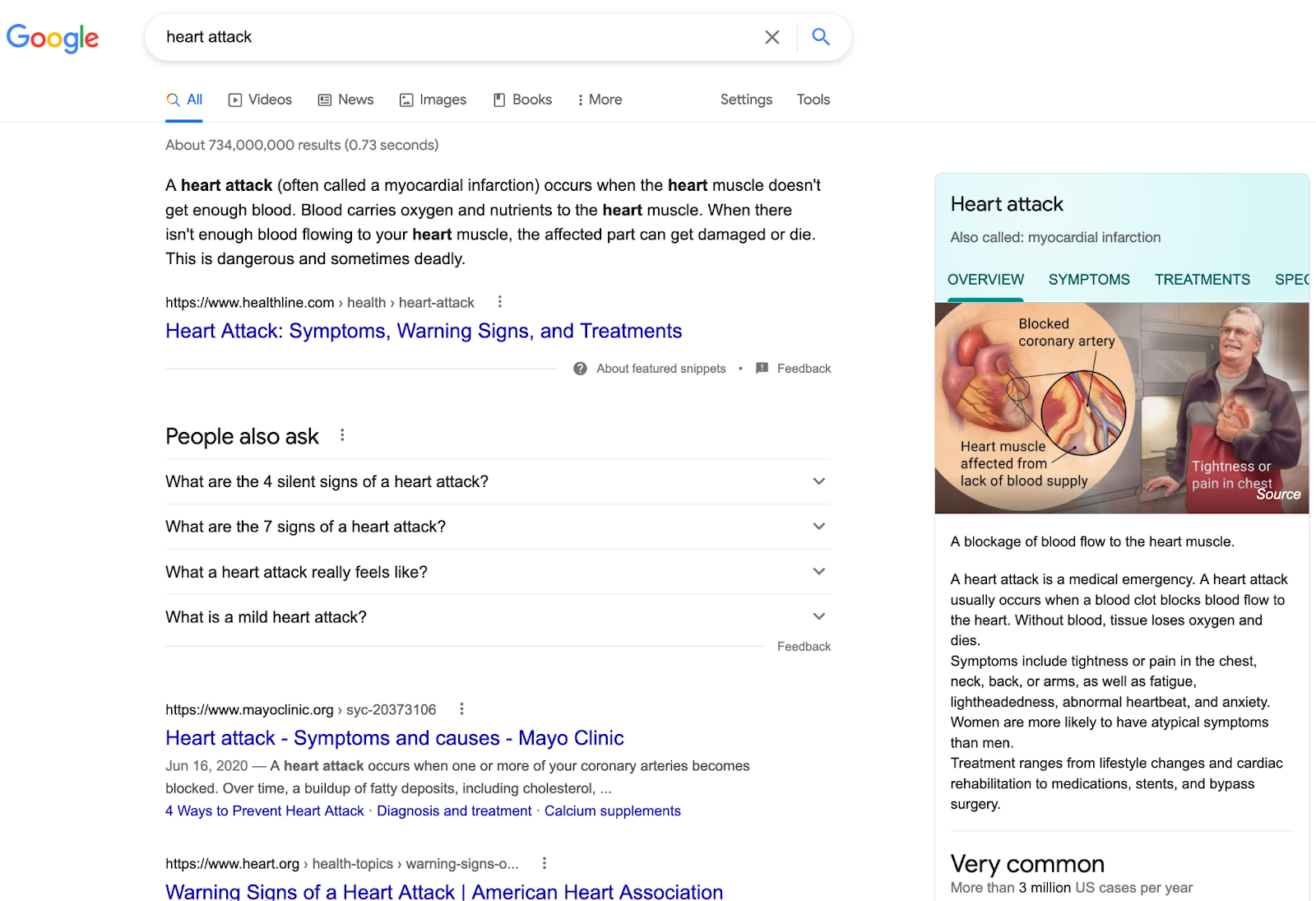1316x901 pixels.
Task: Open search Tools
Action: 813,100
